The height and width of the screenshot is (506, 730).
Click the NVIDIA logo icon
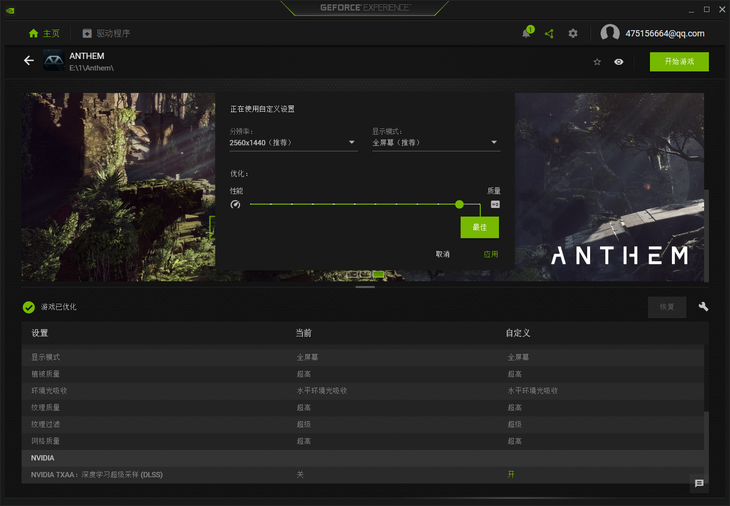(10, 10)
